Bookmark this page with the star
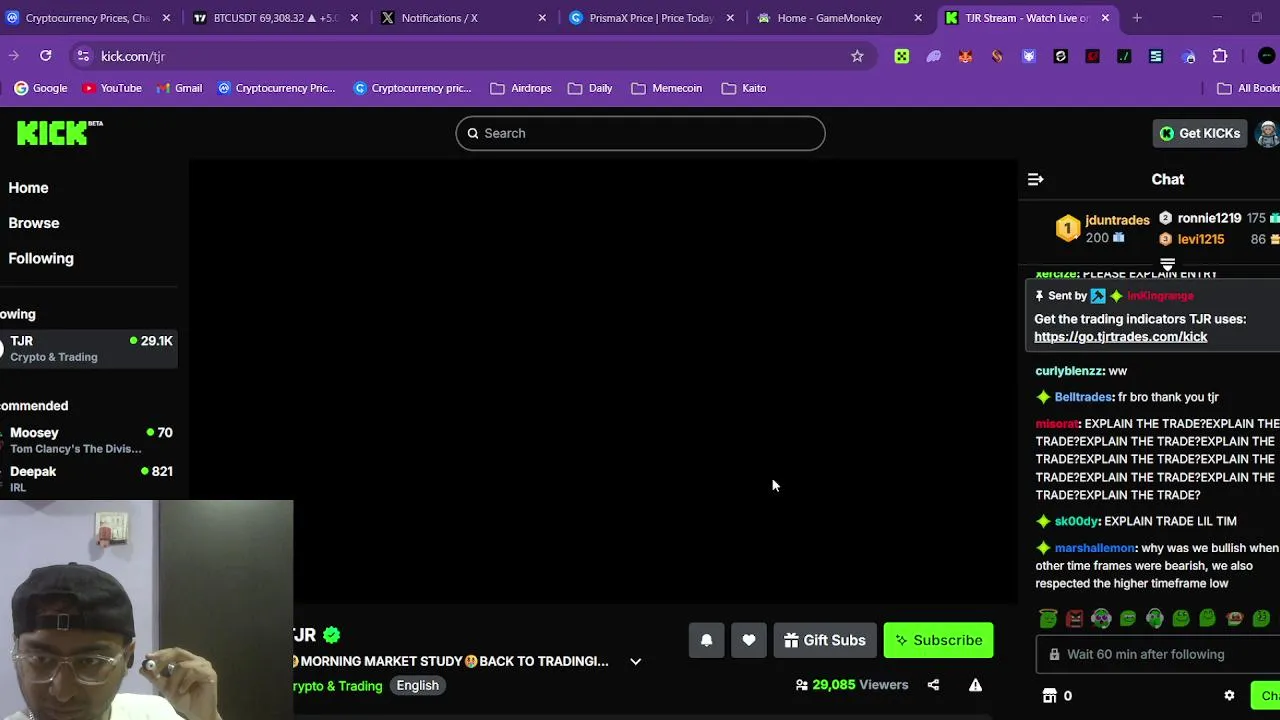Viewport: 1280px width, 720px height. pyautogui.click(x=857, y=57)
